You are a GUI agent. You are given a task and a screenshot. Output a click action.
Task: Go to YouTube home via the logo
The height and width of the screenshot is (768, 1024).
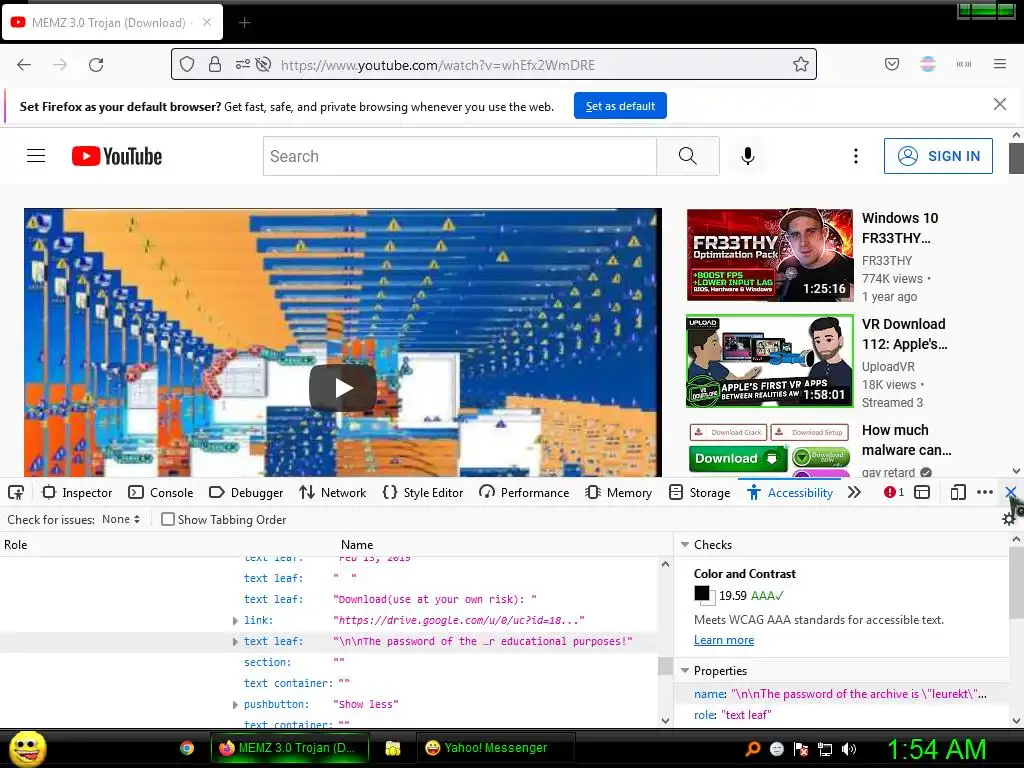click(x=117, y=156)
